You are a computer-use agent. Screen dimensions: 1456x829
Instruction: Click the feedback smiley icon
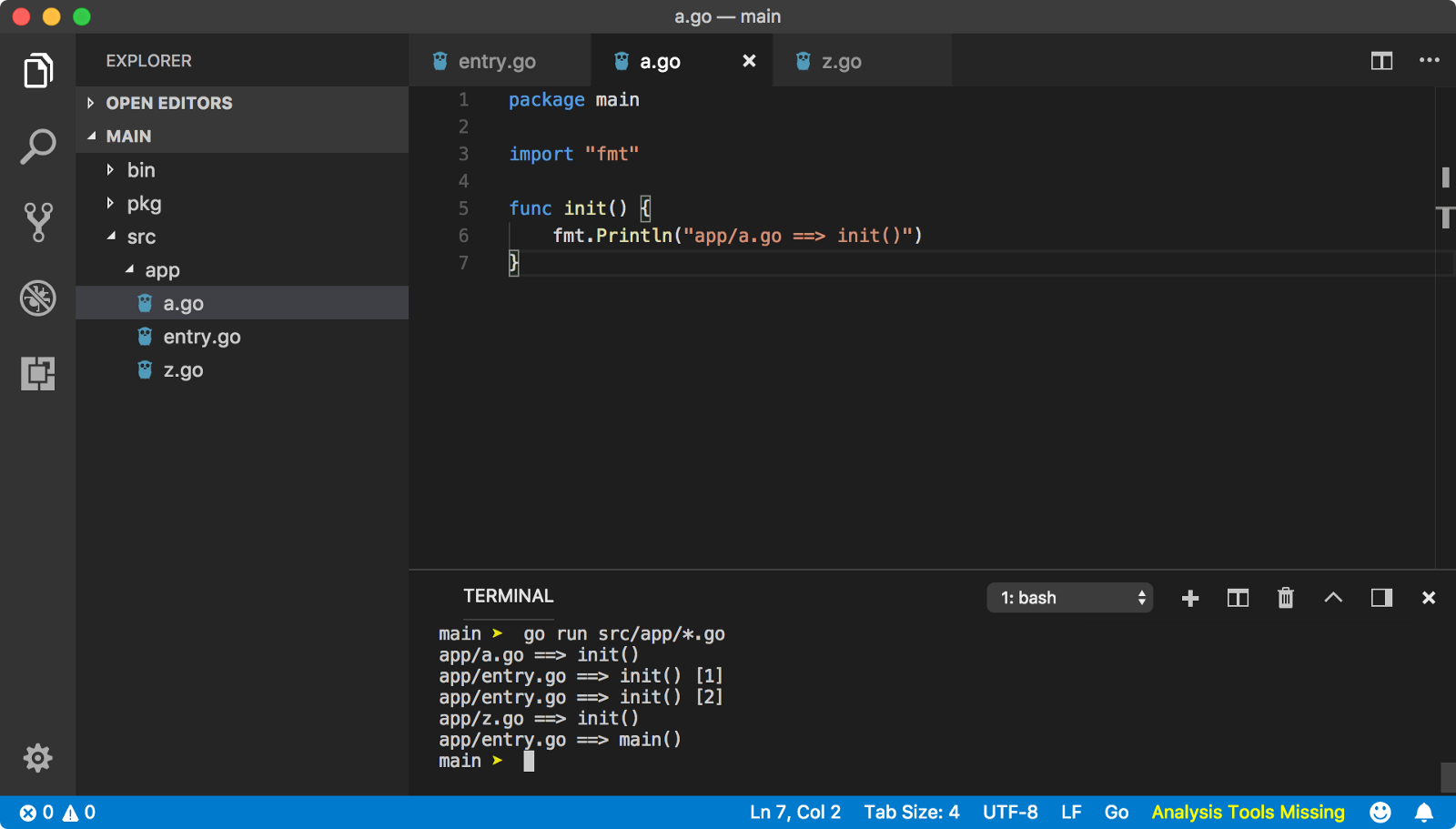[1380, 813]
